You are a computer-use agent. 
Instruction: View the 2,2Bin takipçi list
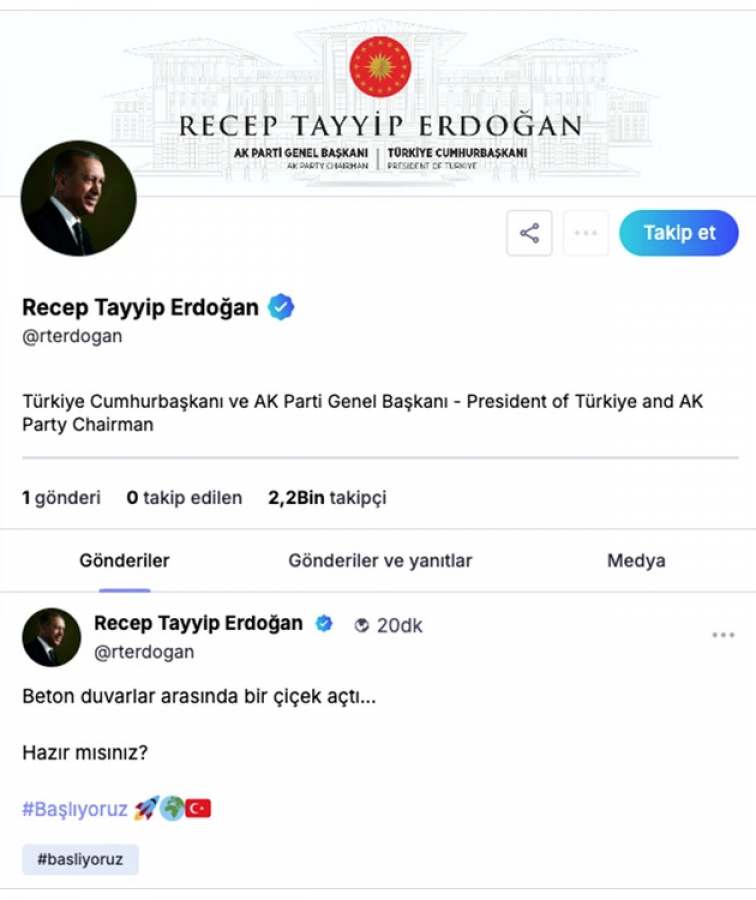tap(327, 498)
